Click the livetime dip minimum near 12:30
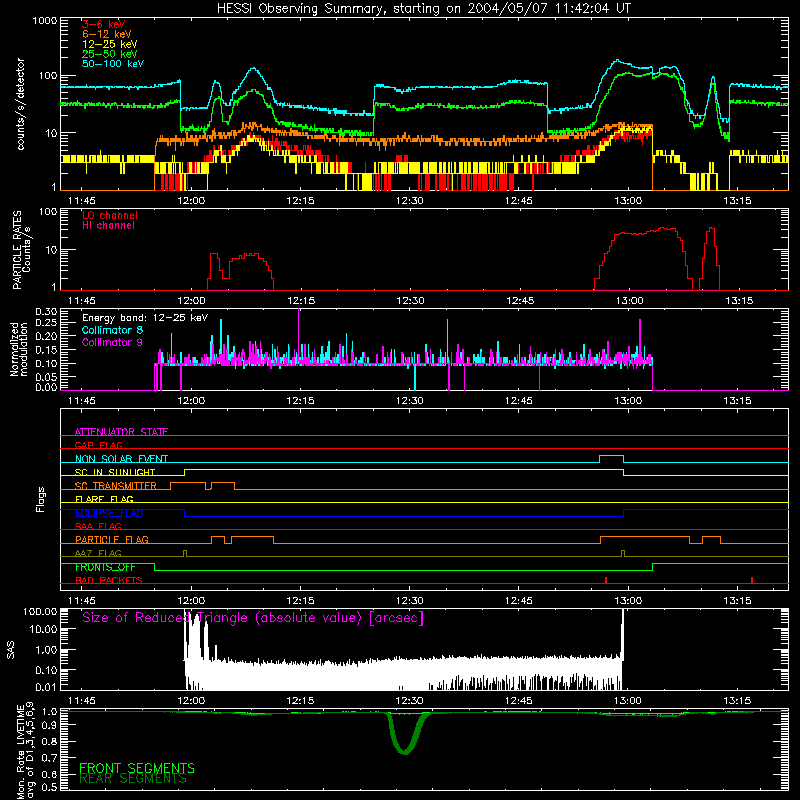Viewport: 800px width, 800px height. [x=404, y=751]
